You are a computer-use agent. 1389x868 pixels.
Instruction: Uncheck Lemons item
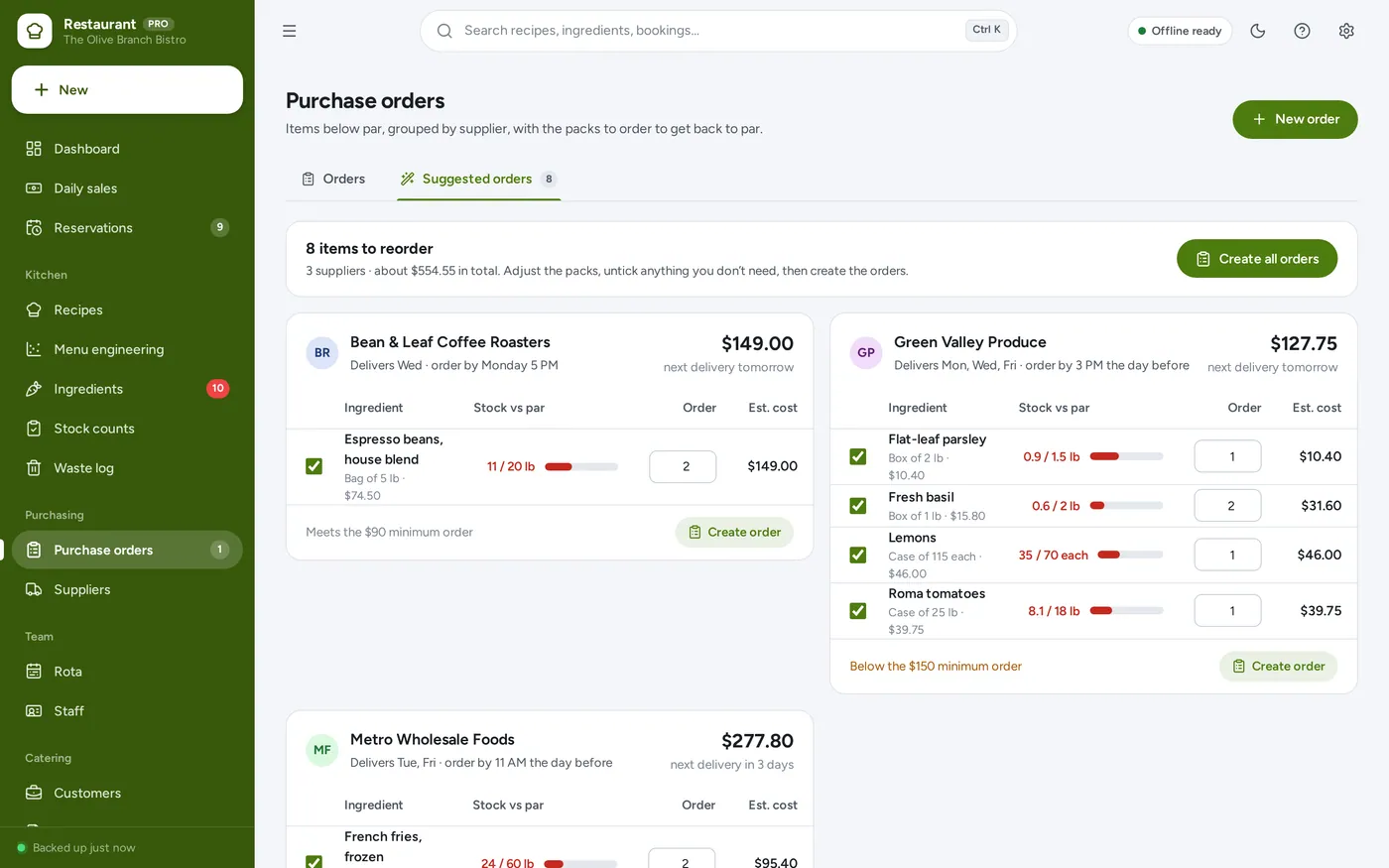858,555
